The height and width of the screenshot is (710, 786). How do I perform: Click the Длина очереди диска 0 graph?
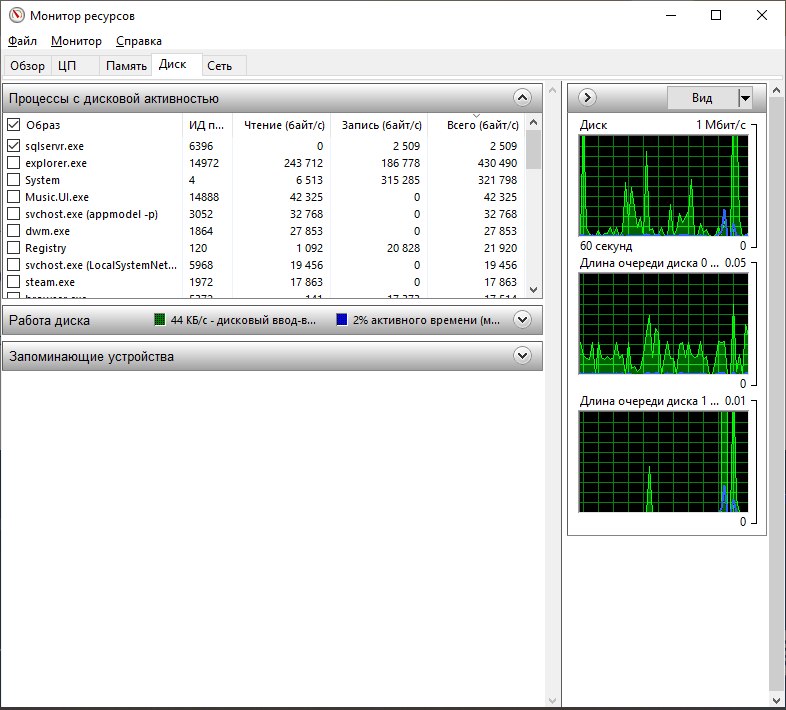coord(663,323)
